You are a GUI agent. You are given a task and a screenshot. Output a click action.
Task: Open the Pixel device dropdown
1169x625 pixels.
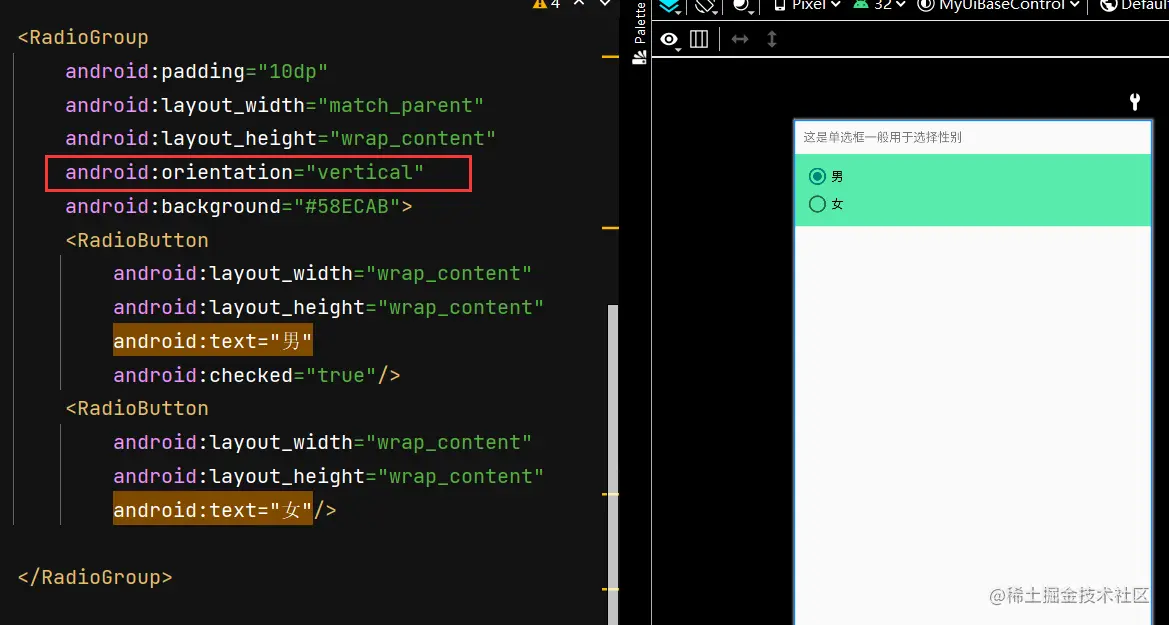807,5
